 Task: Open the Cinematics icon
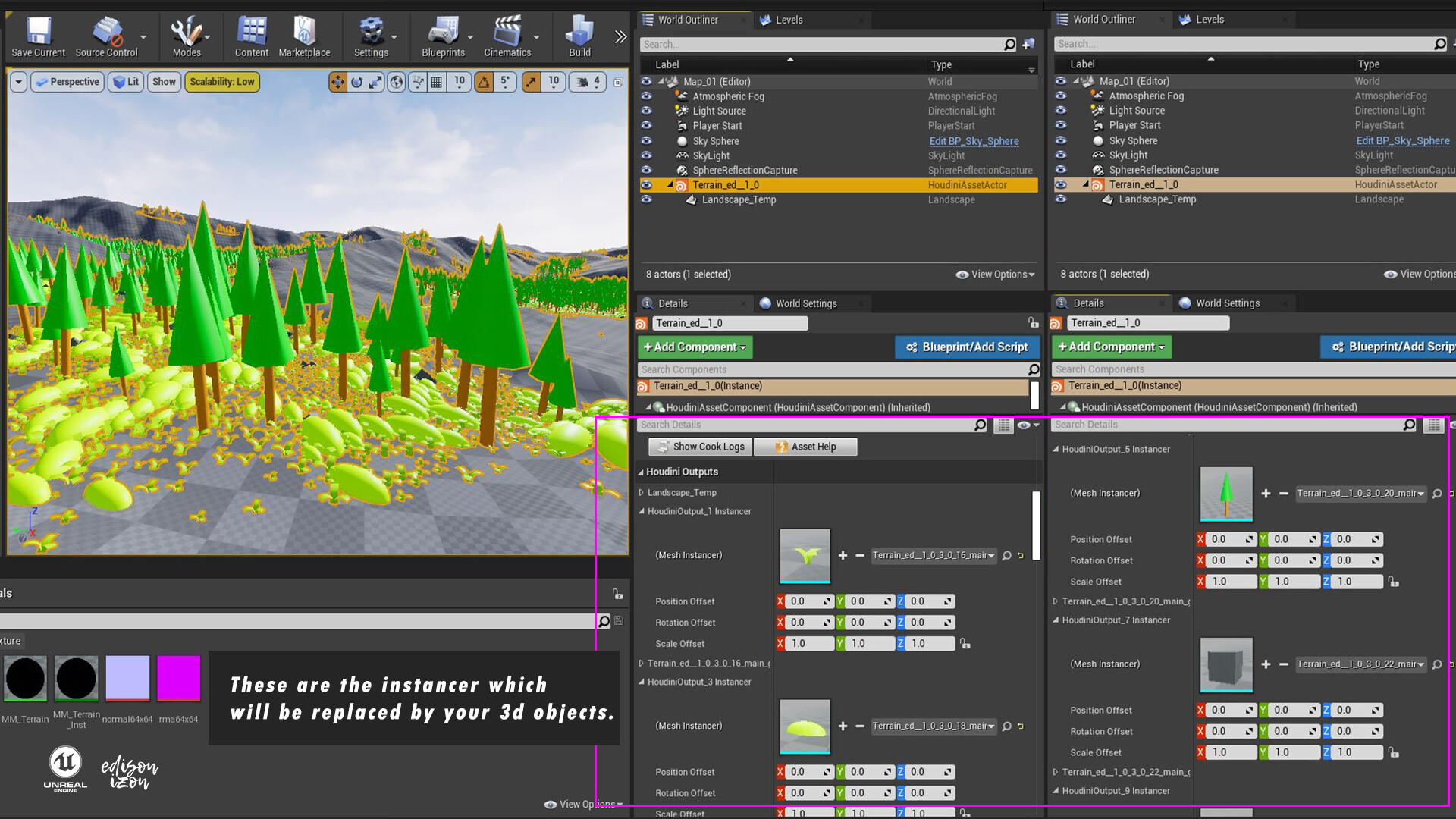tap(506, 30)
